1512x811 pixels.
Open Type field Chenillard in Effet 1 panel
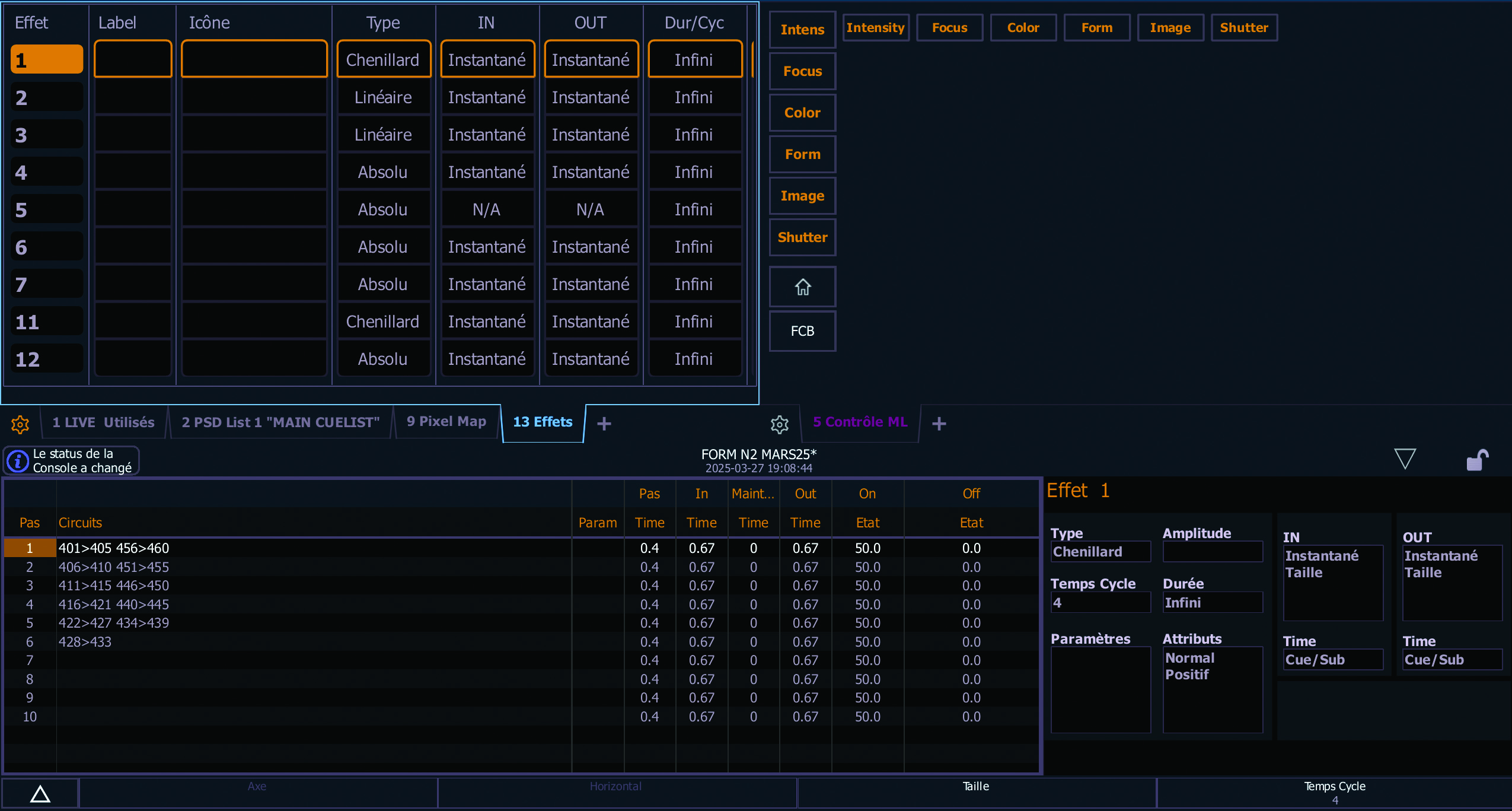point(1100,552)
